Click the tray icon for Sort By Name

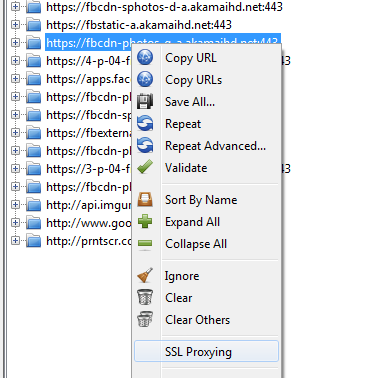click(x=145, y=199)
